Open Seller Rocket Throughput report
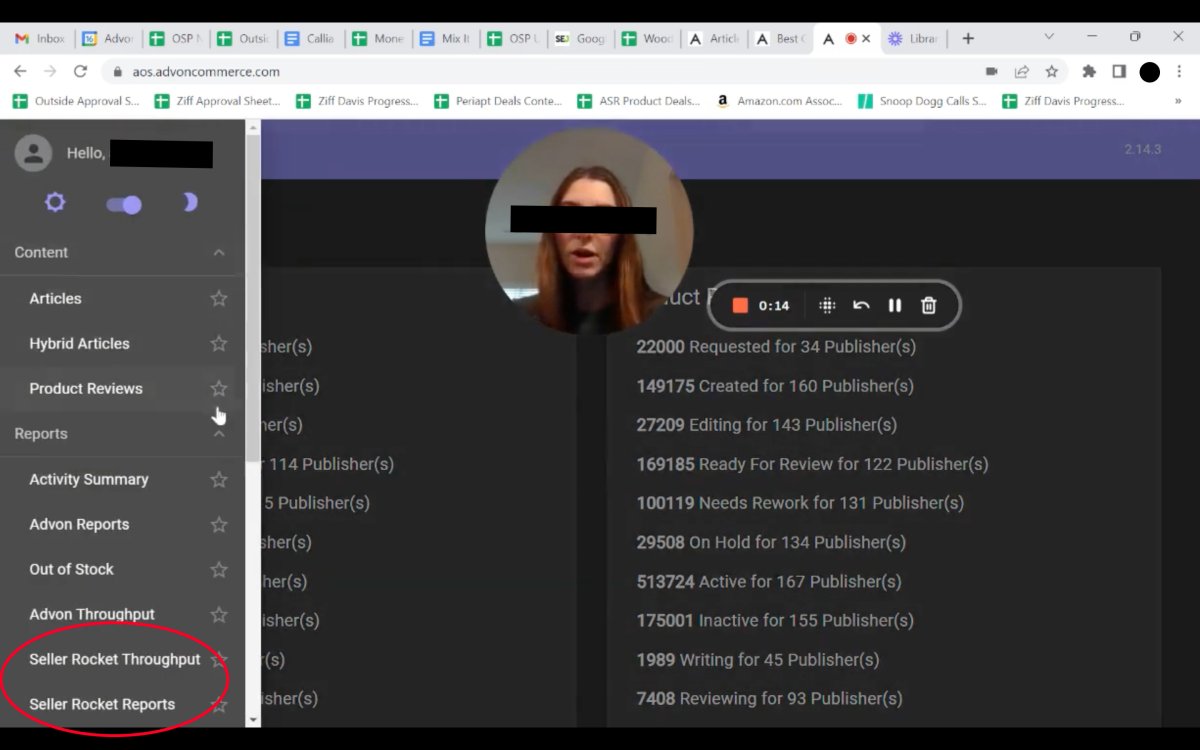Screen dimensions: 1200x750 tap(115, 659)
